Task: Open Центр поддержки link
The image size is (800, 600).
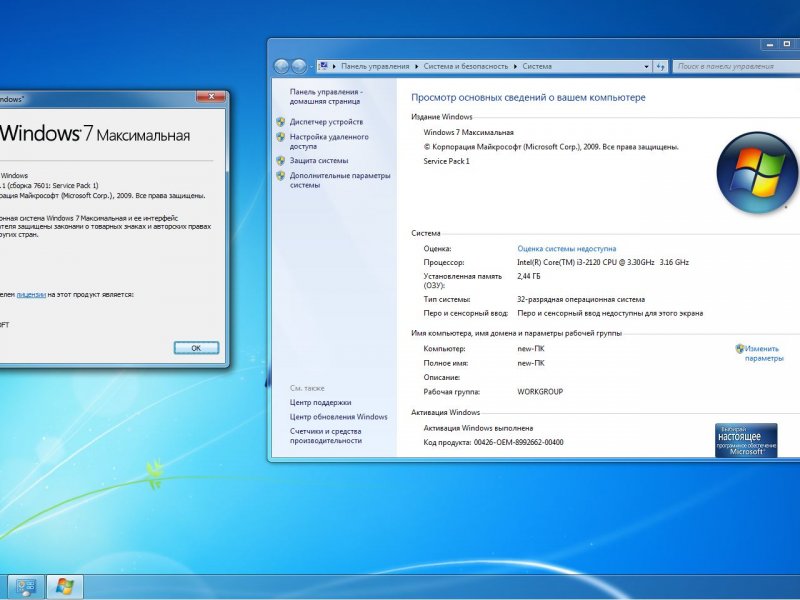Action: [320, 403]
